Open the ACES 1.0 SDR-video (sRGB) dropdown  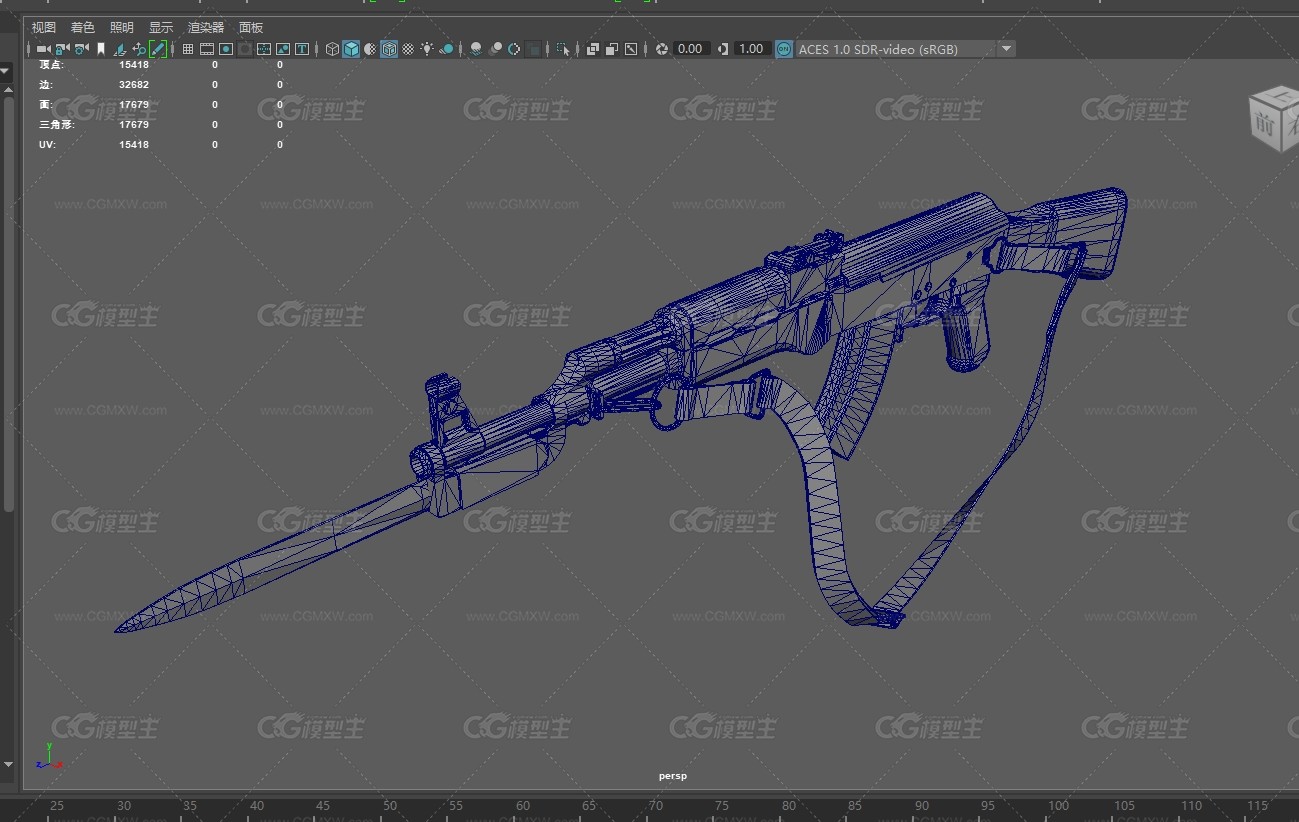(905, 48)
